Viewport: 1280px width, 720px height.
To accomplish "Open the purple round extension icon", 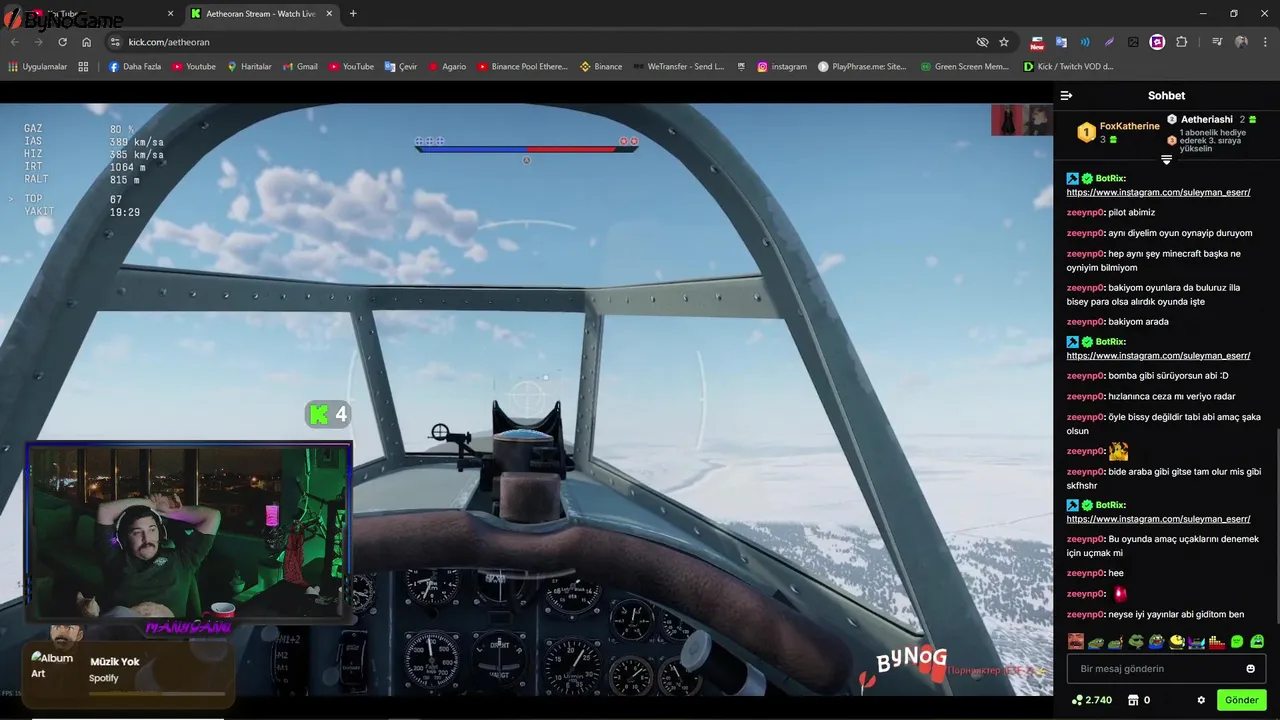I will coord(1157,42).
